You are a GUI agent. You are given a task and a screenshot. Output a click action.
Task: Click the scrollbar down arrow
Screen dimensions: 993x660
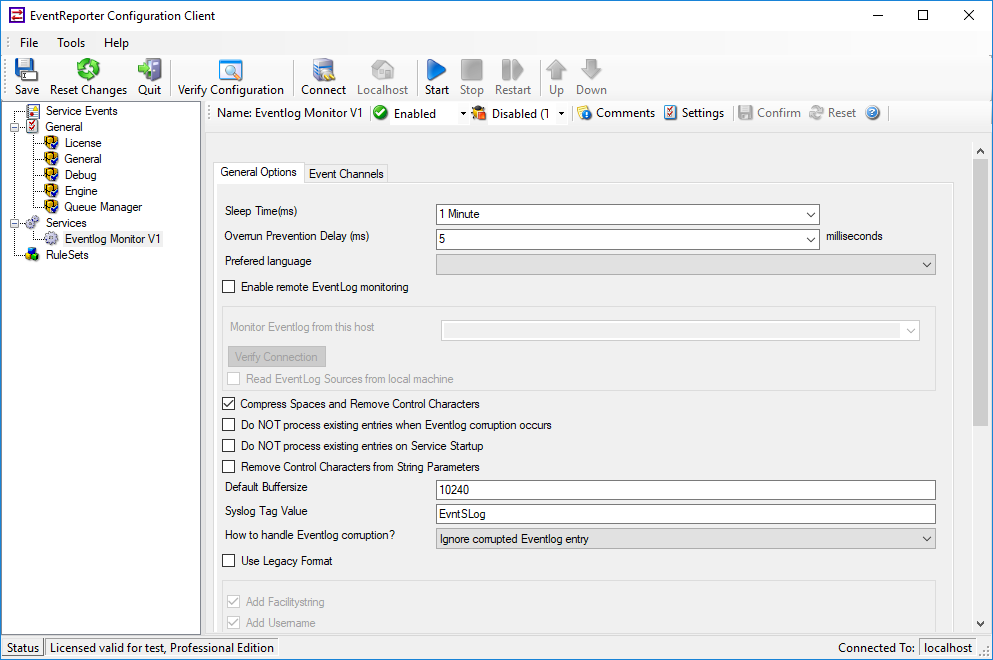[x=980, y=623]
